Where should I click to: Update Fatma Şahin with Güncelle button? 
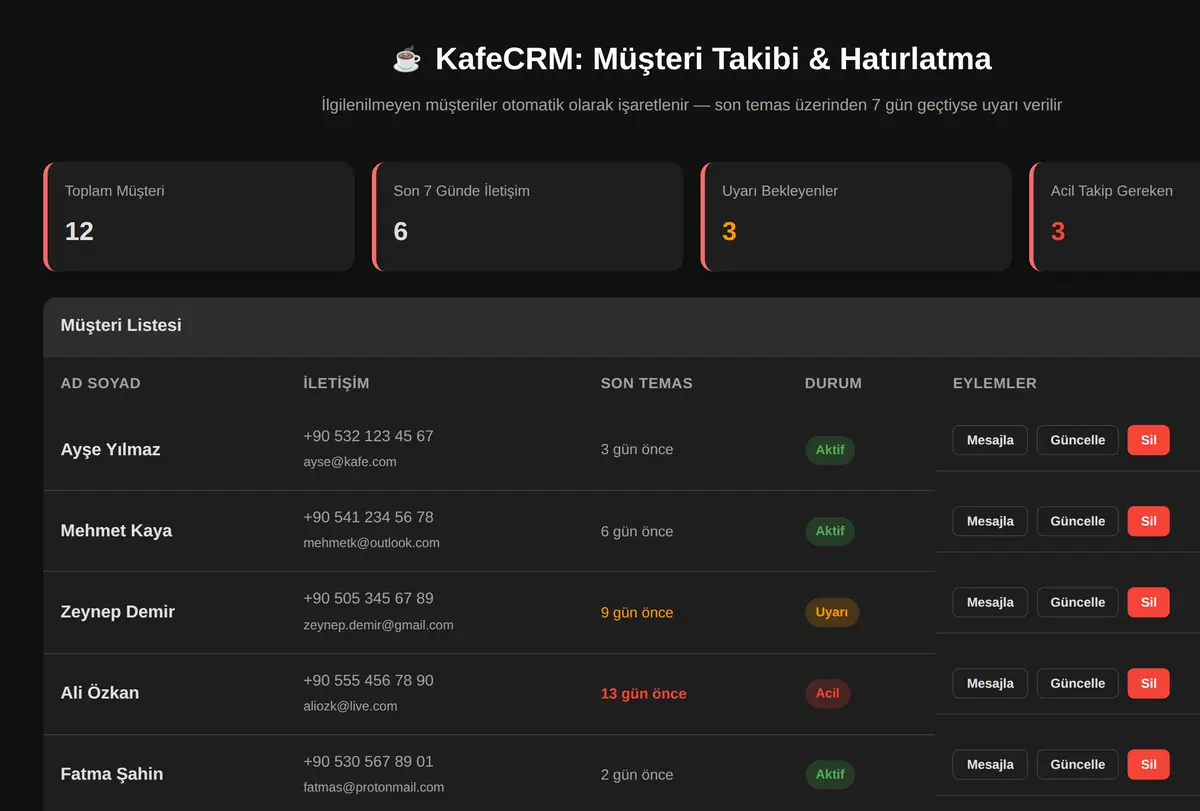(1077, 764)
